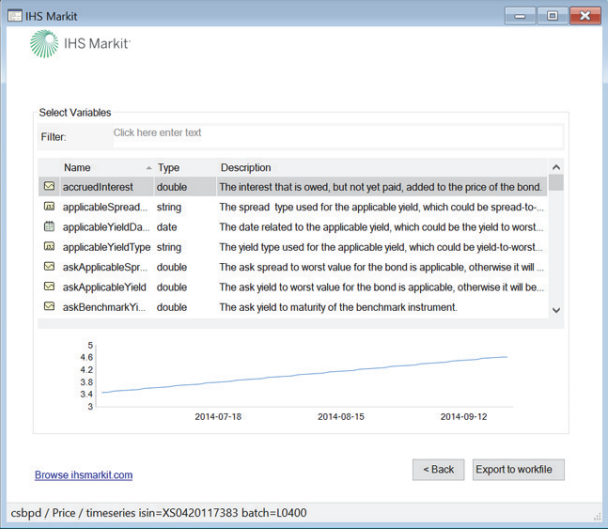Click description 'The ask spread to worst value'
This screenshot has height=529, width=608.
tap(382, 267)
